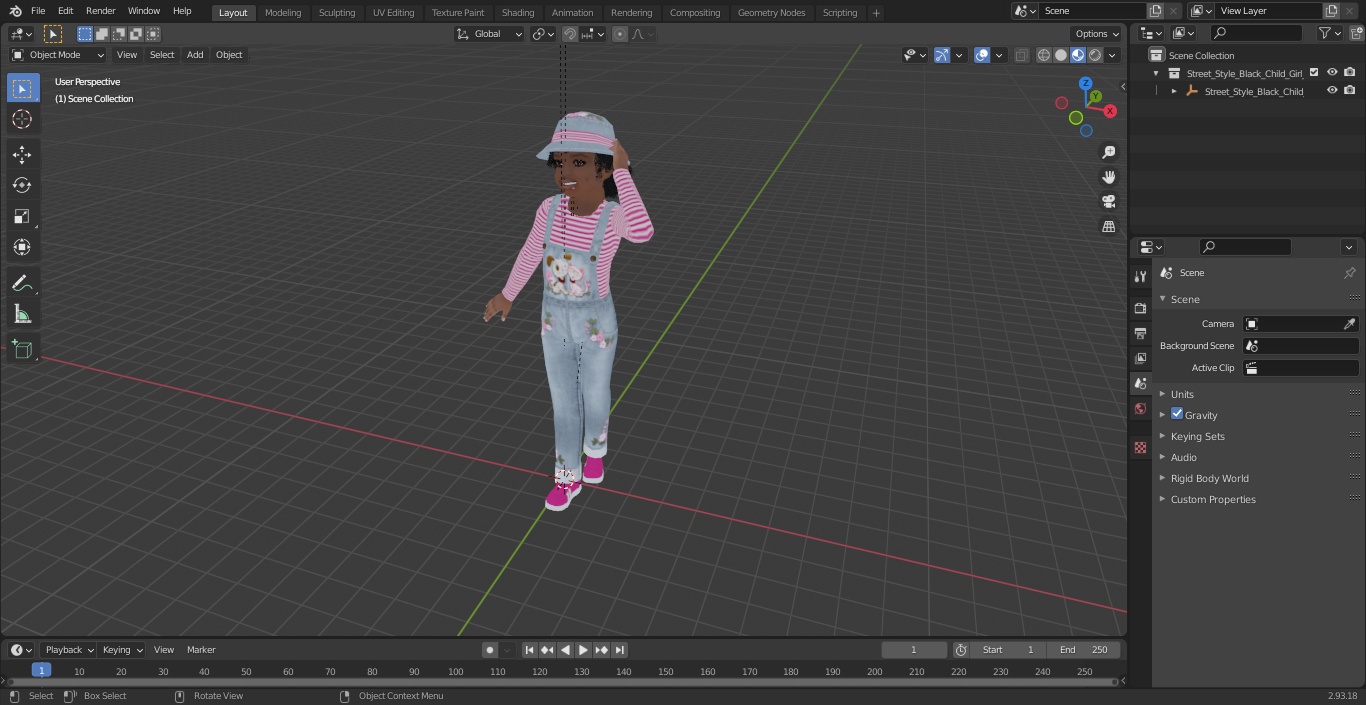This screenshot has width=1366, height=705.
Task: Open Global transform orientation dropdown
Action: pos(490,34)
